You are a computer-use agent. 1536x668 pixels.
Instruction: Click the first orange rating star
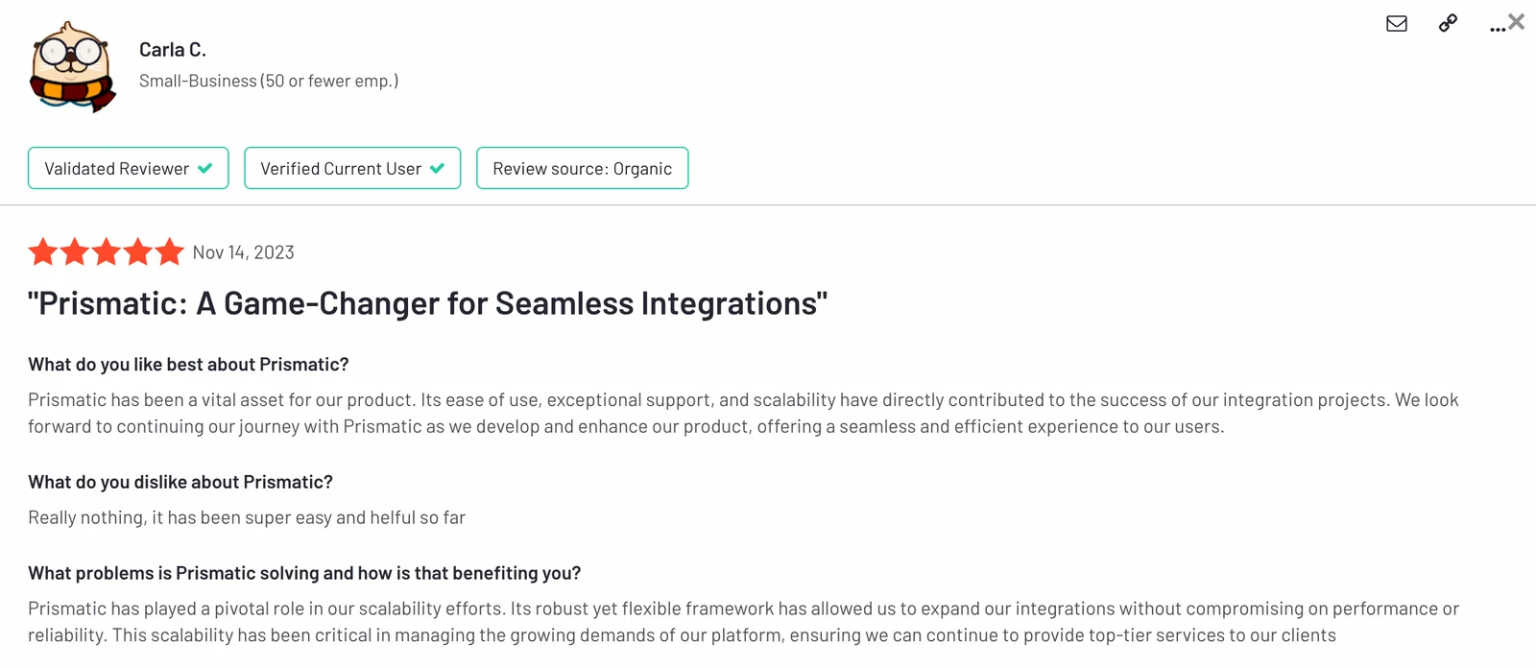pos(42,252)
